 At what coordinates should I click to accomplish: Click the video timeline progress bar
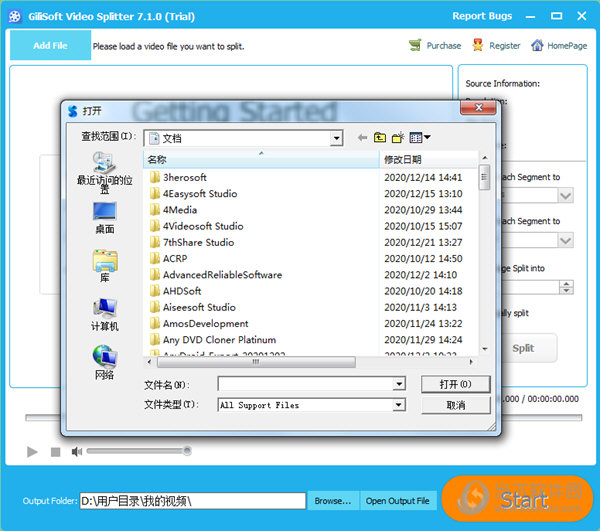(x=304, y=418)
